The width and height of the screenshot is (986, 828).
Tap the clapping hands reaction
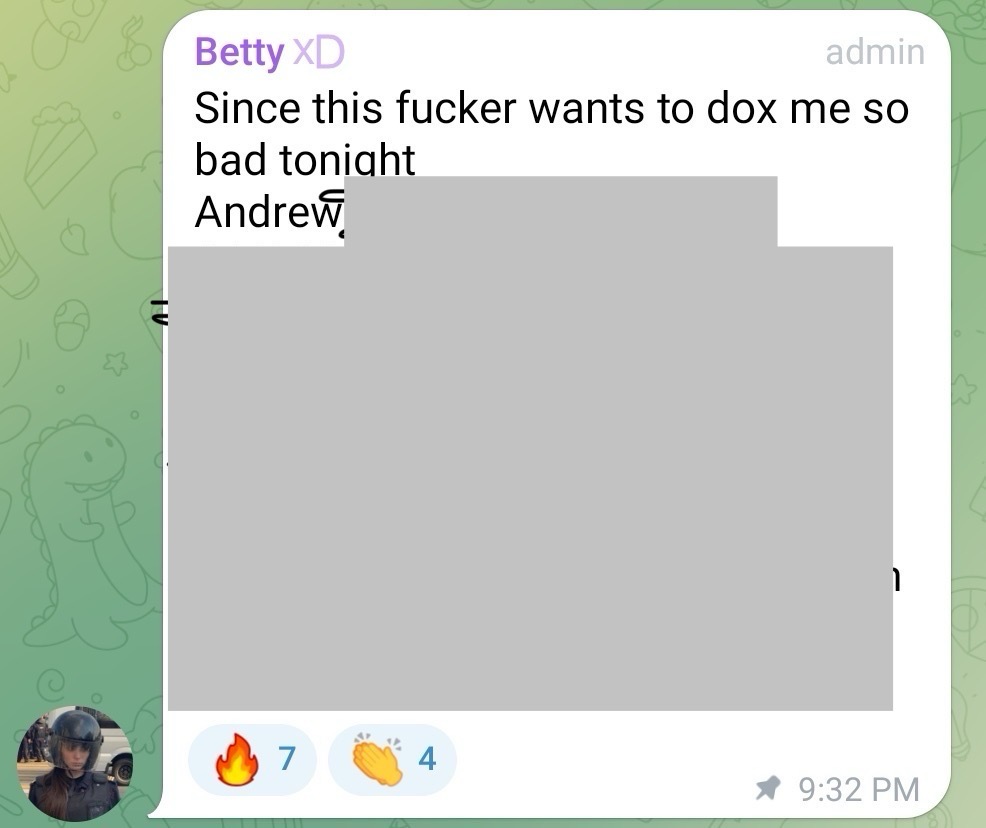tap(392, 759)
